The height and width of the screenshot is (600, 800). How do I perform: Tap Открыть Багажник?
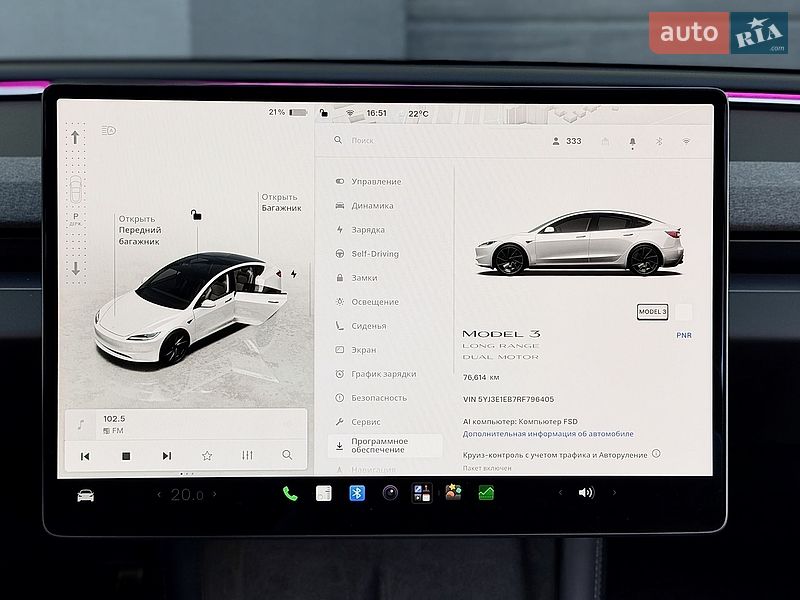pos(281,203)
